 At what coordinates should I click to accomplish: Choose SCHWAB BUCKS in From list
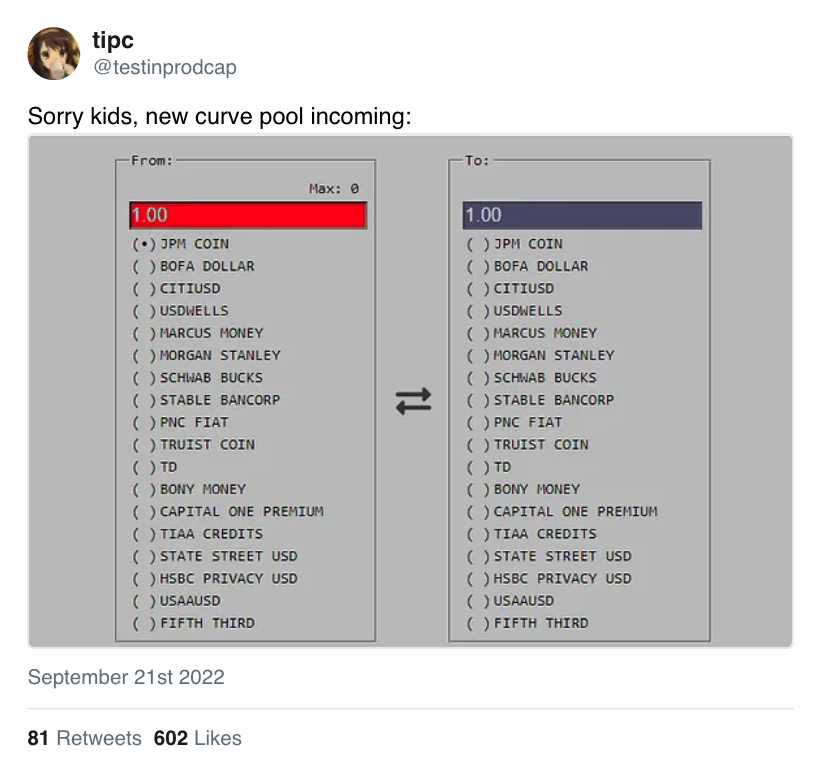[x=144, y=378]
